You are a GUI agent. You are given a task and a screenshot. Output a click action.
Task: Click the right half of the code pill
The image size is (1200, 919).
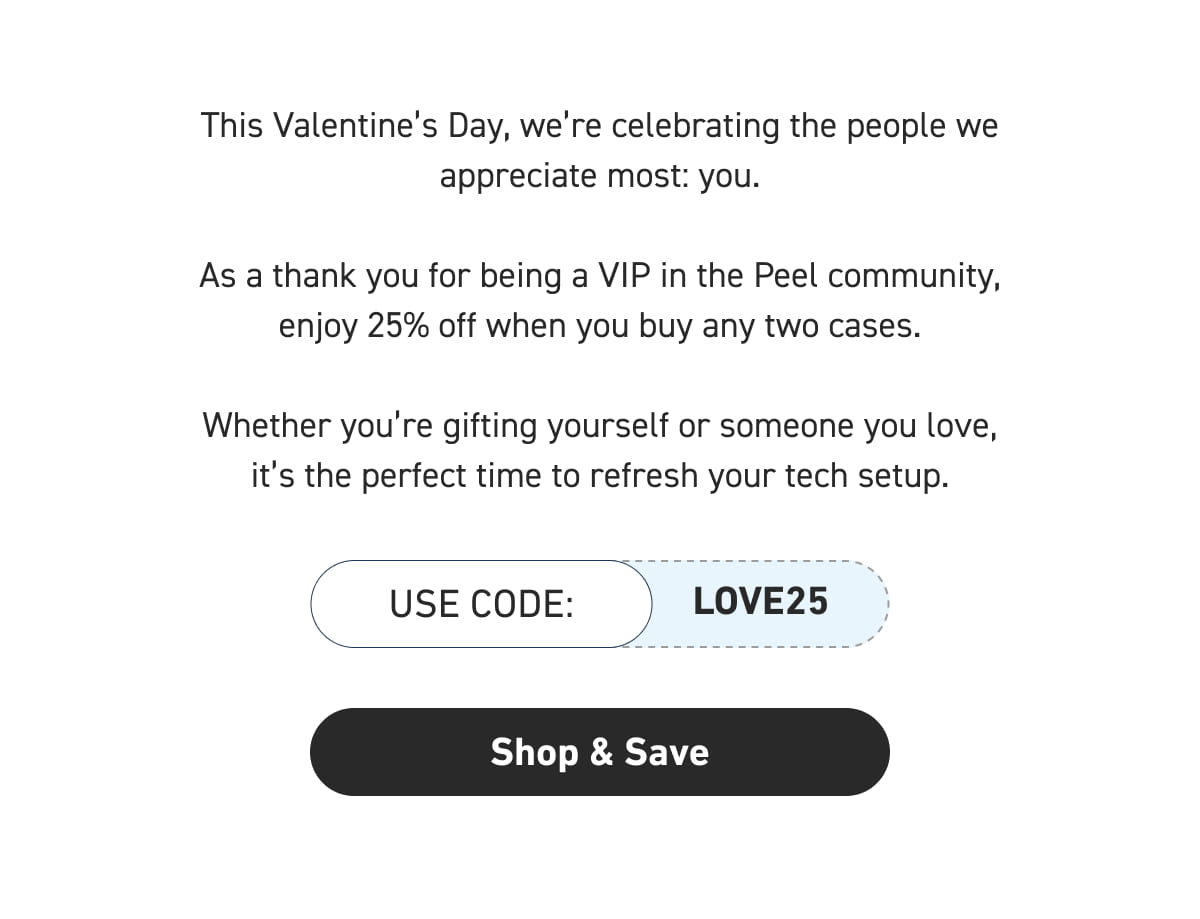[x=770, y=603]
